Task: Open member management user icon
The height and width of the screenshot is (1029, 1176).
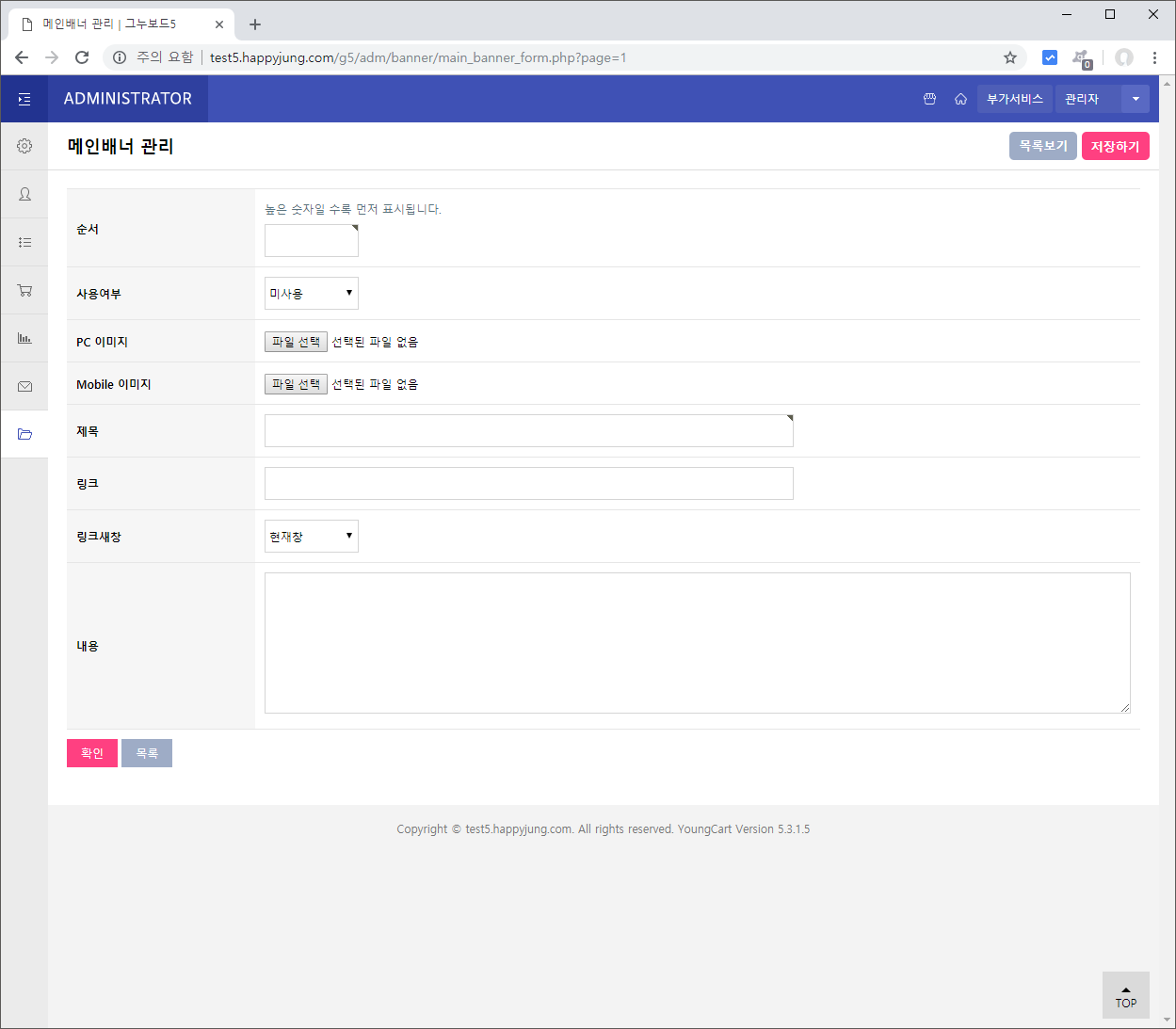Action: pyautogui.click(x=24, y=194)
